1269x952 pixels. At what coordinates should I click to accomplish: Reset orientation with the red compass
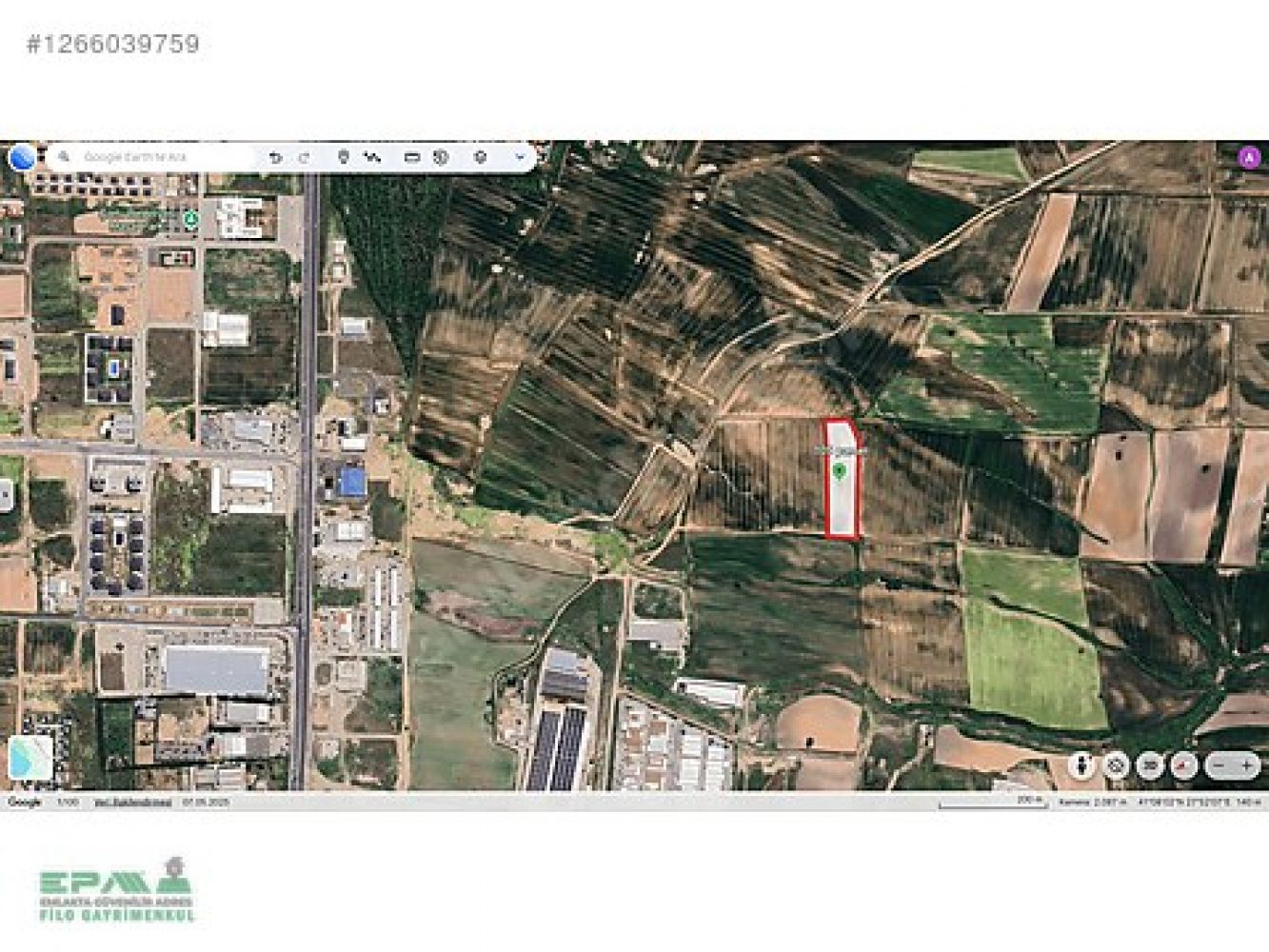(x=1183, y=764)
